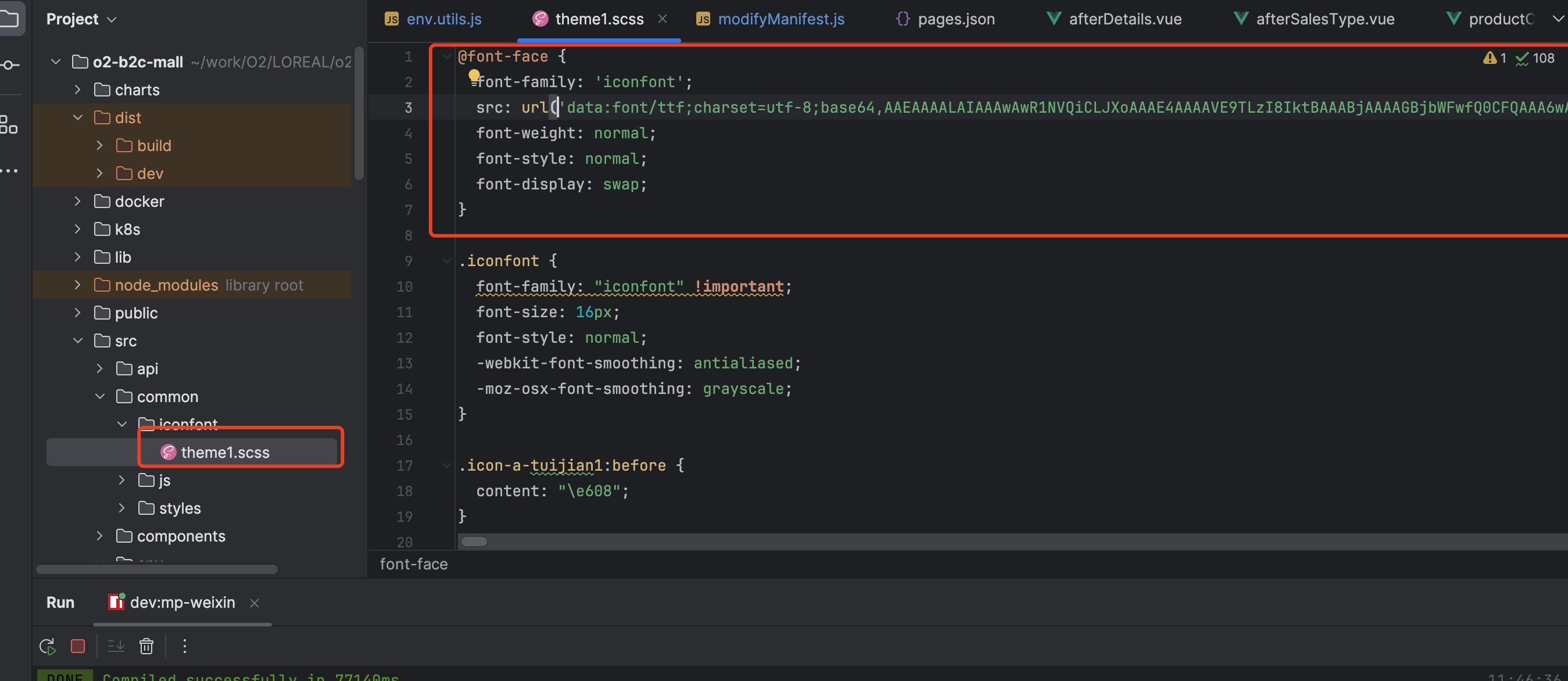Open the Project view dropdown
This screenshot has width=1568, height=681.
point(81,19)
